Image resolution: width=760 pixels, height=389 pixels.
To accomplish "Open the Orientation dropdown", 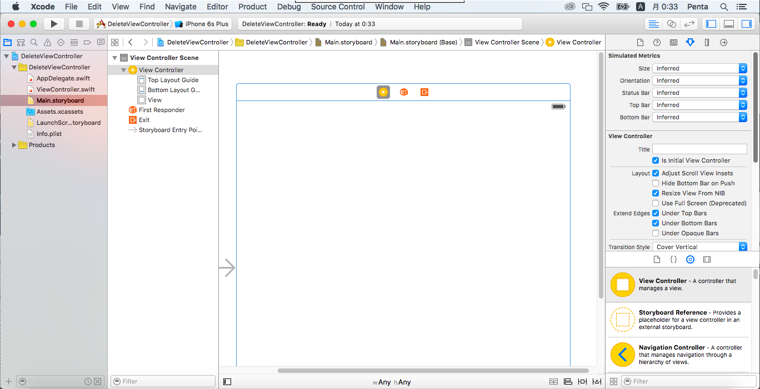I will click(699, 80).
